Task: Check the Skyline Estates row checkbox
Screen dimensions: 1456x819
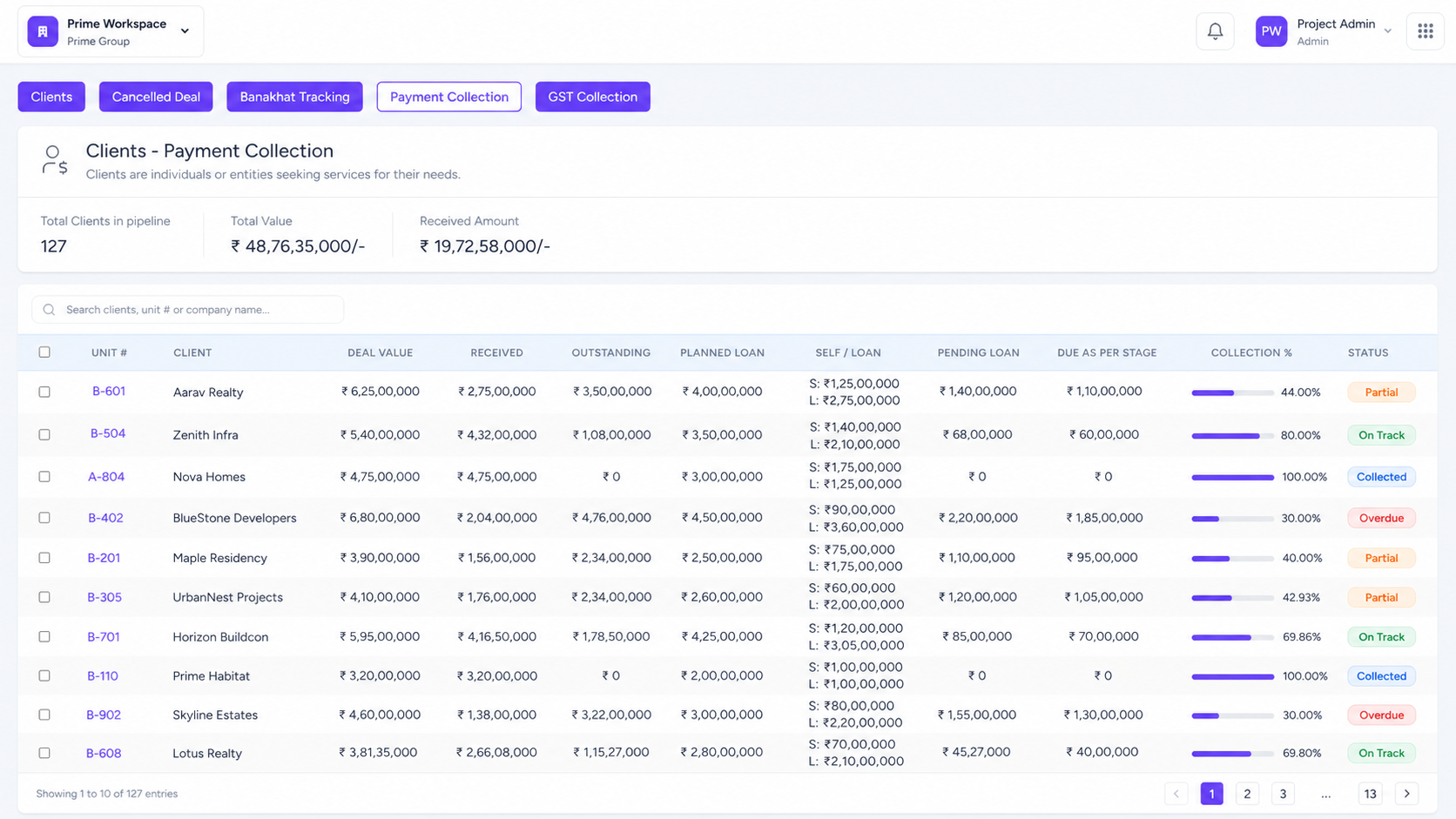Action: point(44,715)
